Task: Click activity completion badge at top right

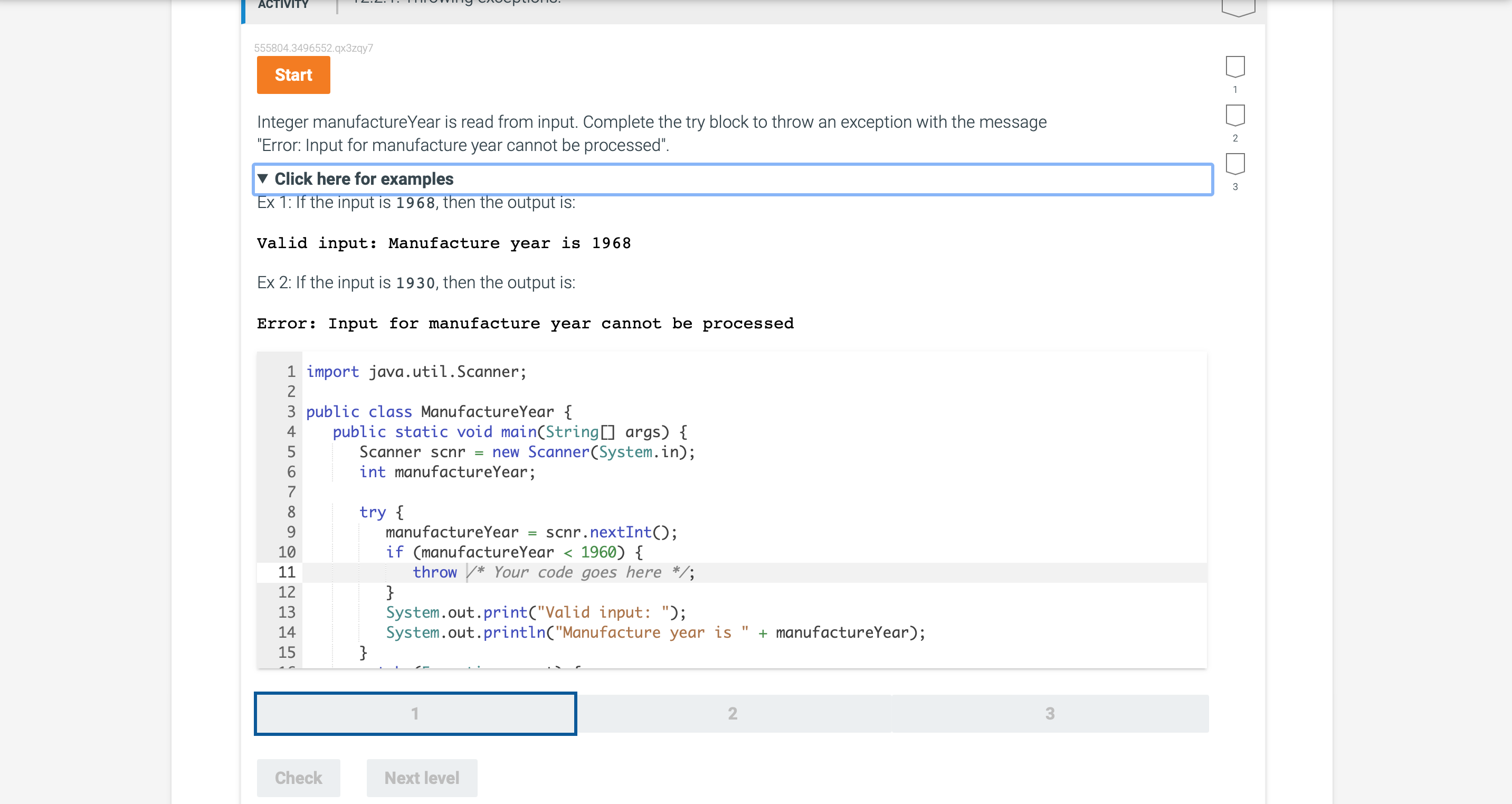Action: pos(1238,7)
